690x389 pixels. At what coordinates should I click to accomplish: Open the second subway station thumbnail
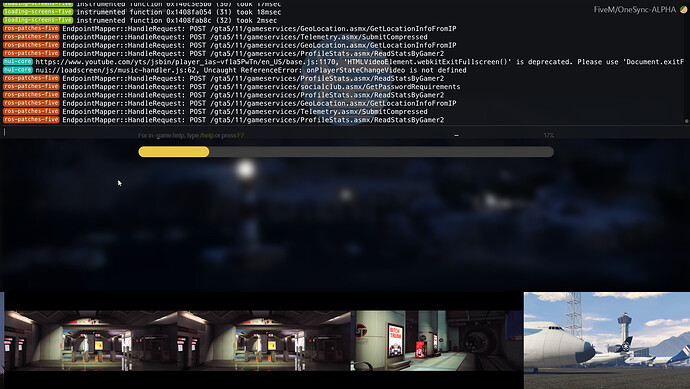264,340
